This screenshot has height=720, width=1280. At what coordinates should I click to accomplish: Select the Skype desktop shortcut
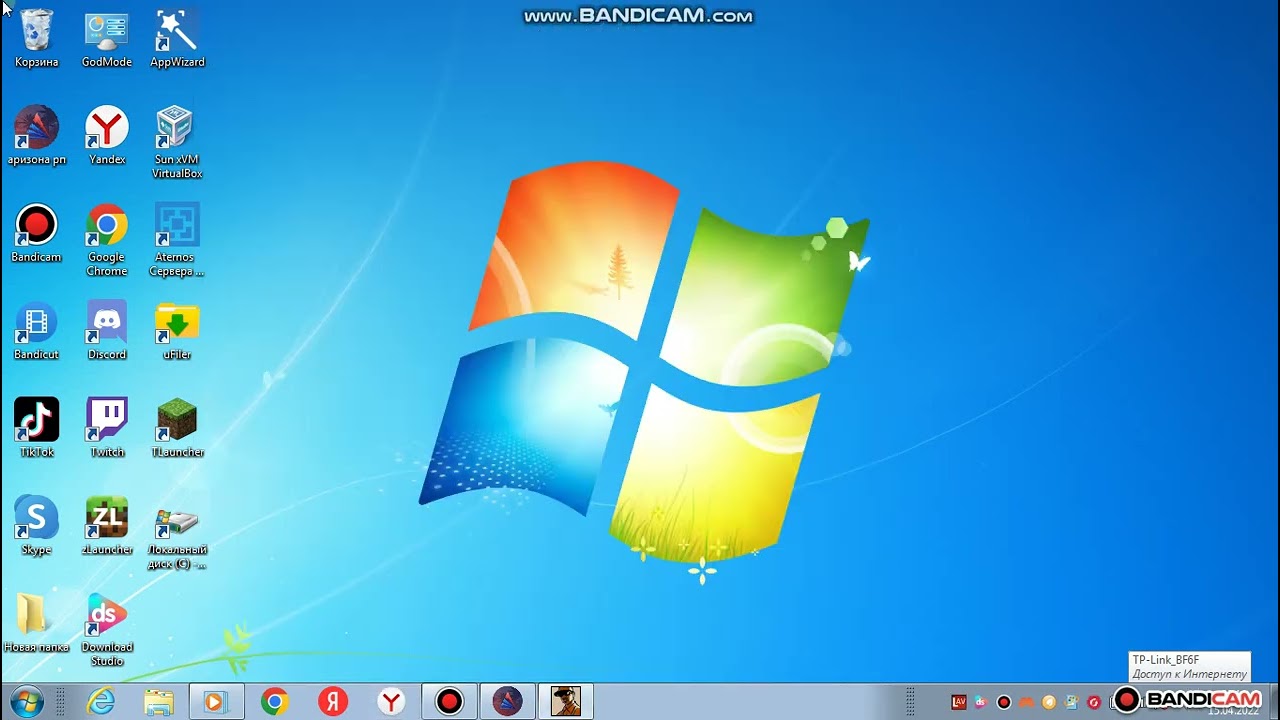[37, 526]
